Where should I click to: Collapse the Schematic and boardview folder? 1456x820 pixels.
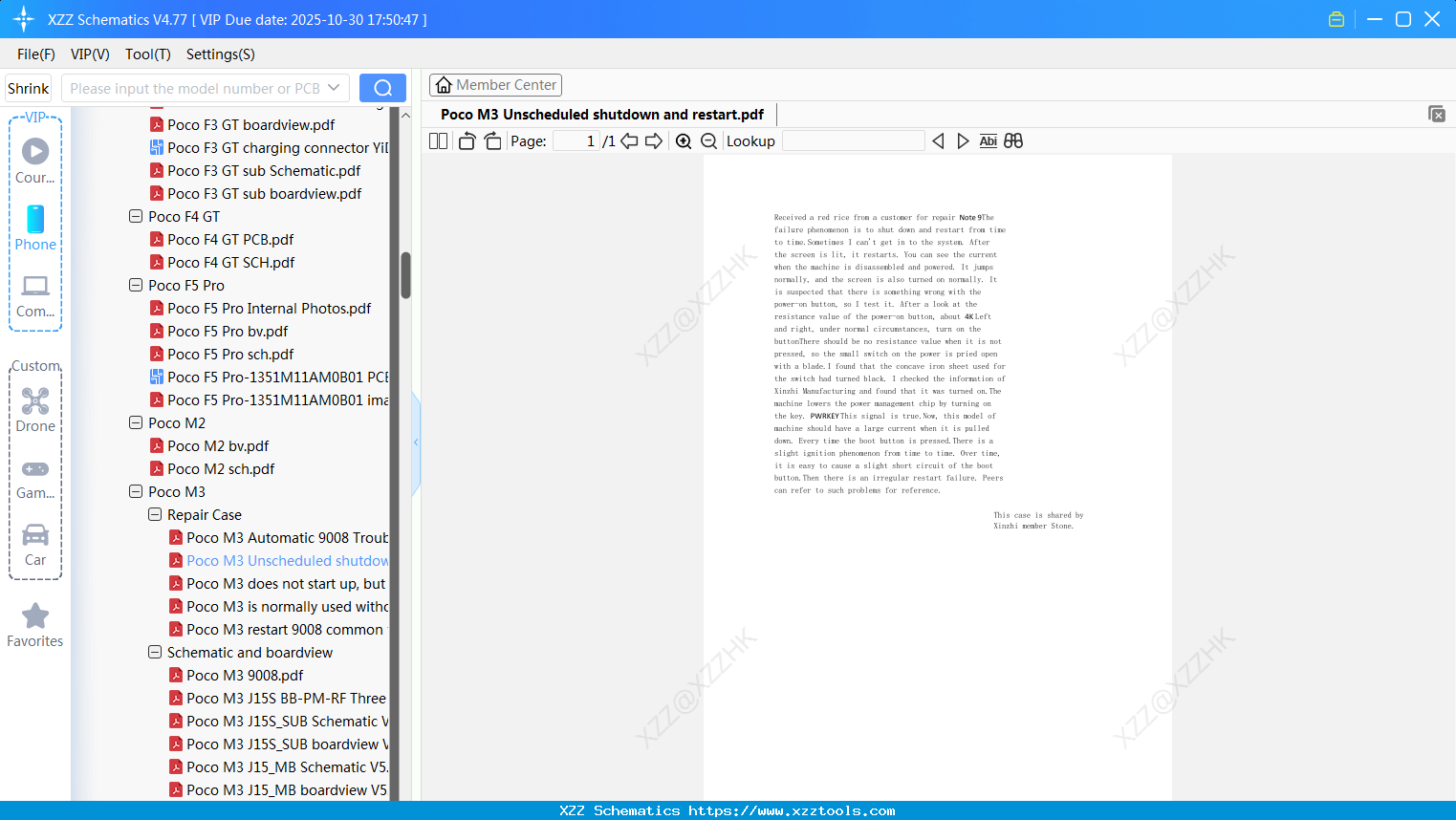pos(155,653)
